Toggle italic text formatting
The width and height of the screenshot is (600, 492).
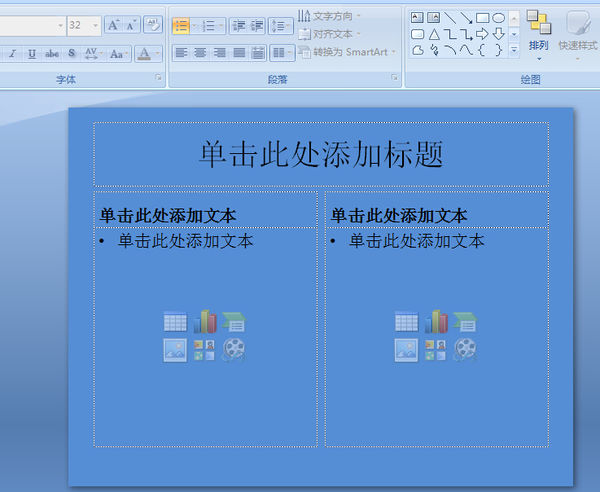[12, 54]
